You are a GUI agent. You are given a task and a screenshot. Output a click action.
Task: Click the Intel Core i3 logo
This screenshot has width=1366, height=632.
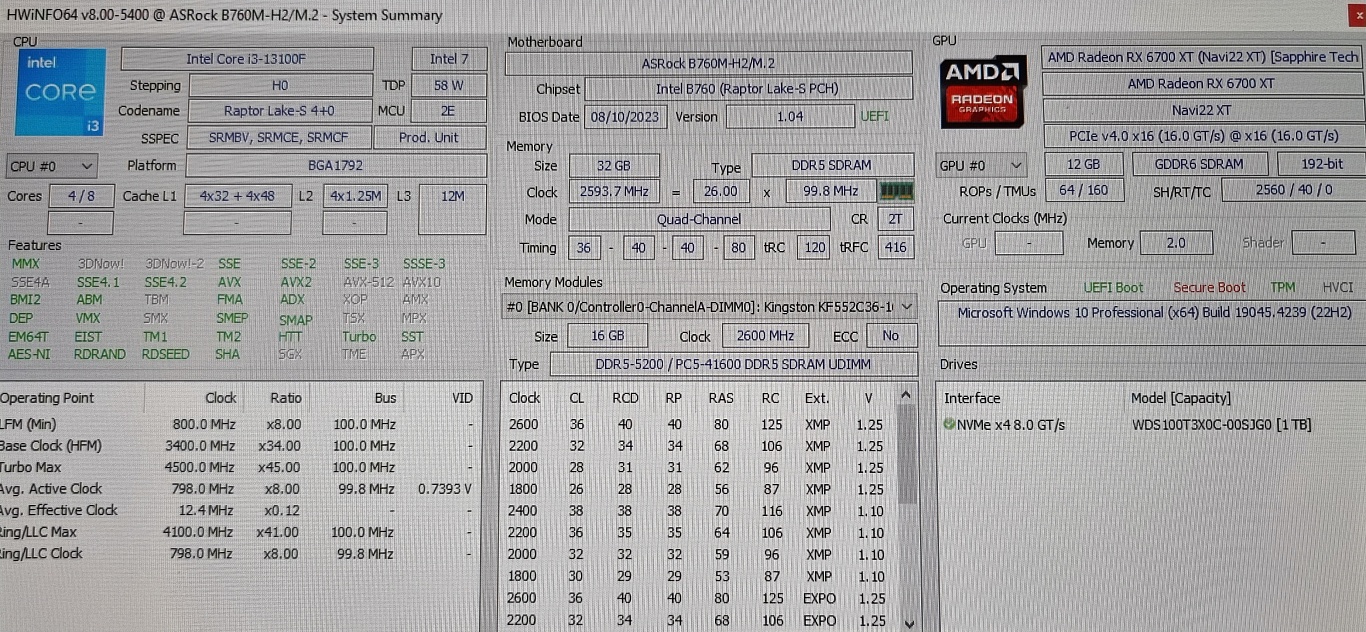point(59,92)
